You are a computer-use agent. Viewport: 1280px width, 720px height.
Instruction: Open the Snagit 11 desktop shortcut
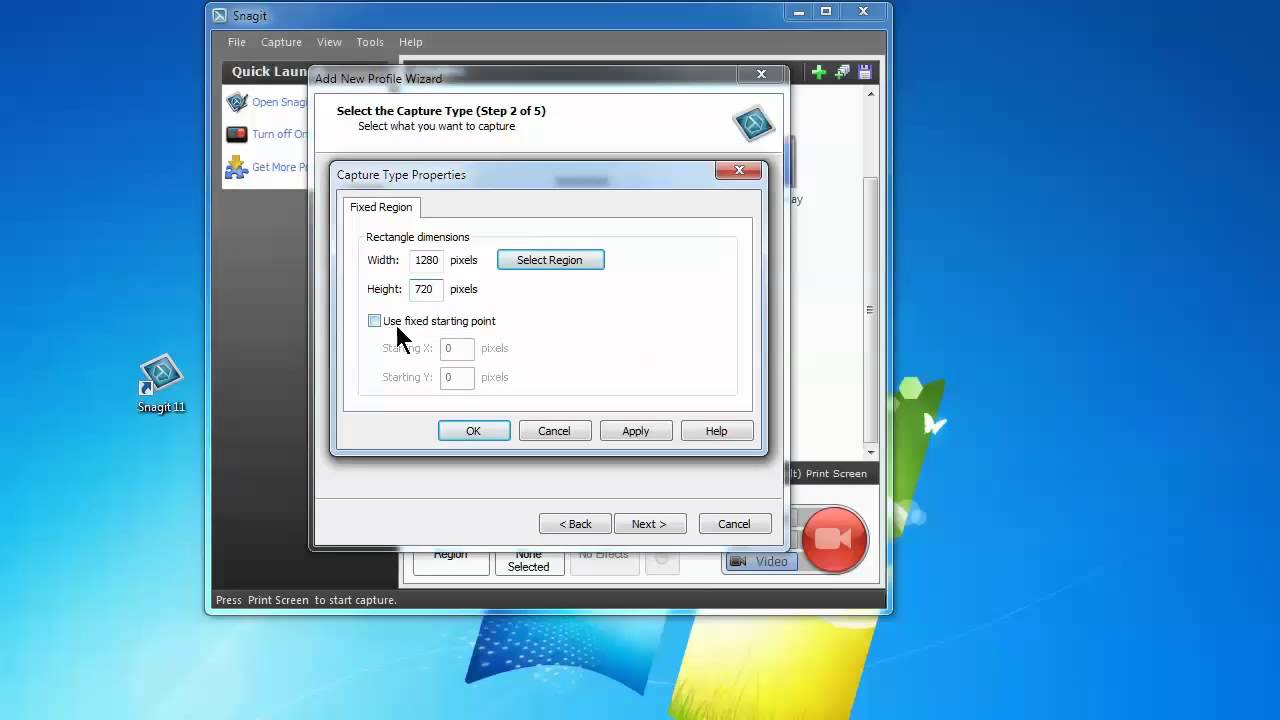161,384
